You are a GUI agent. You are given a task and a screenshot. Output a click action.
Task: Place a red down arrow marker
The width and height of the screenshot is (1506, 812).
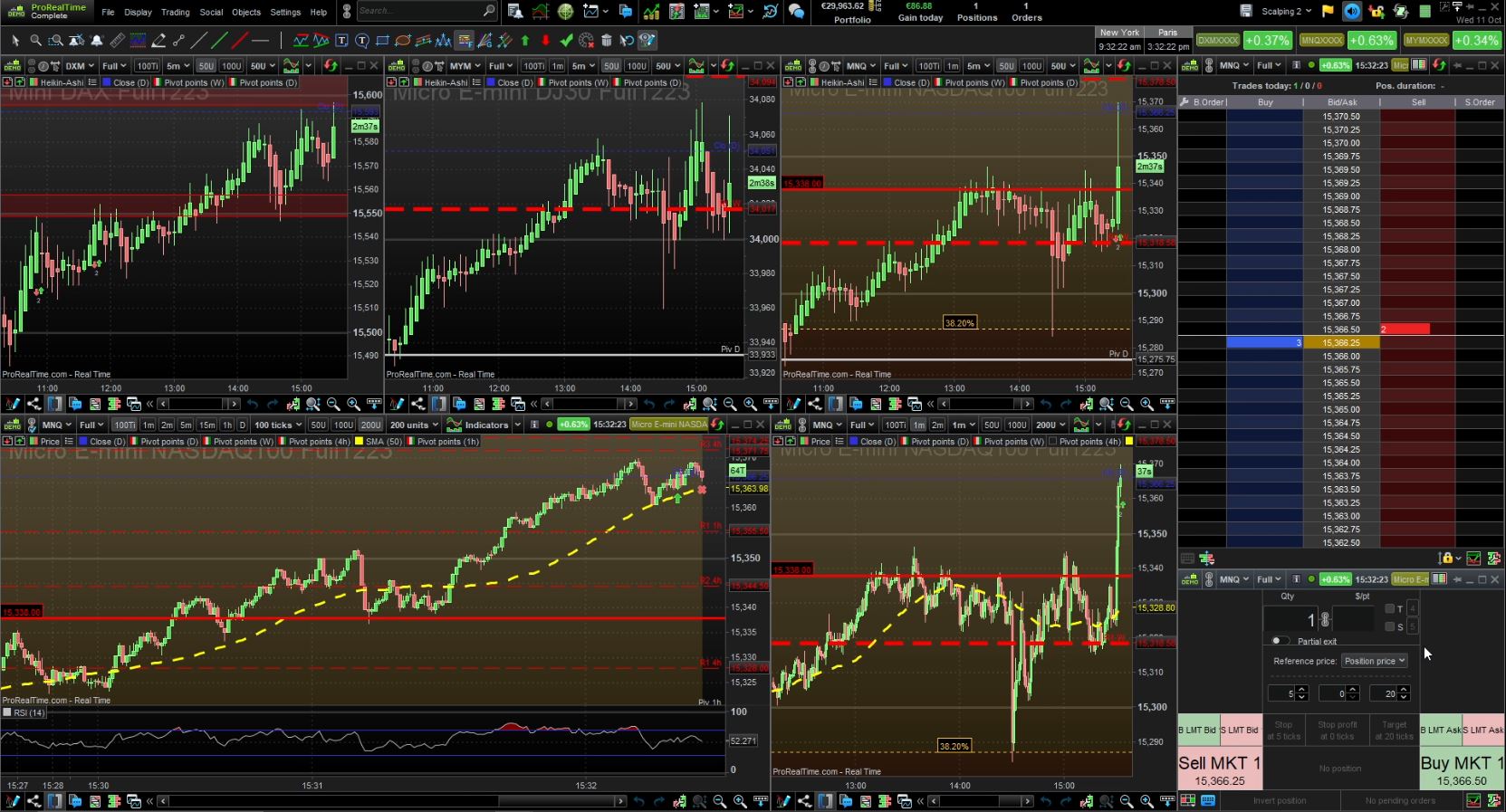(545, 41)
